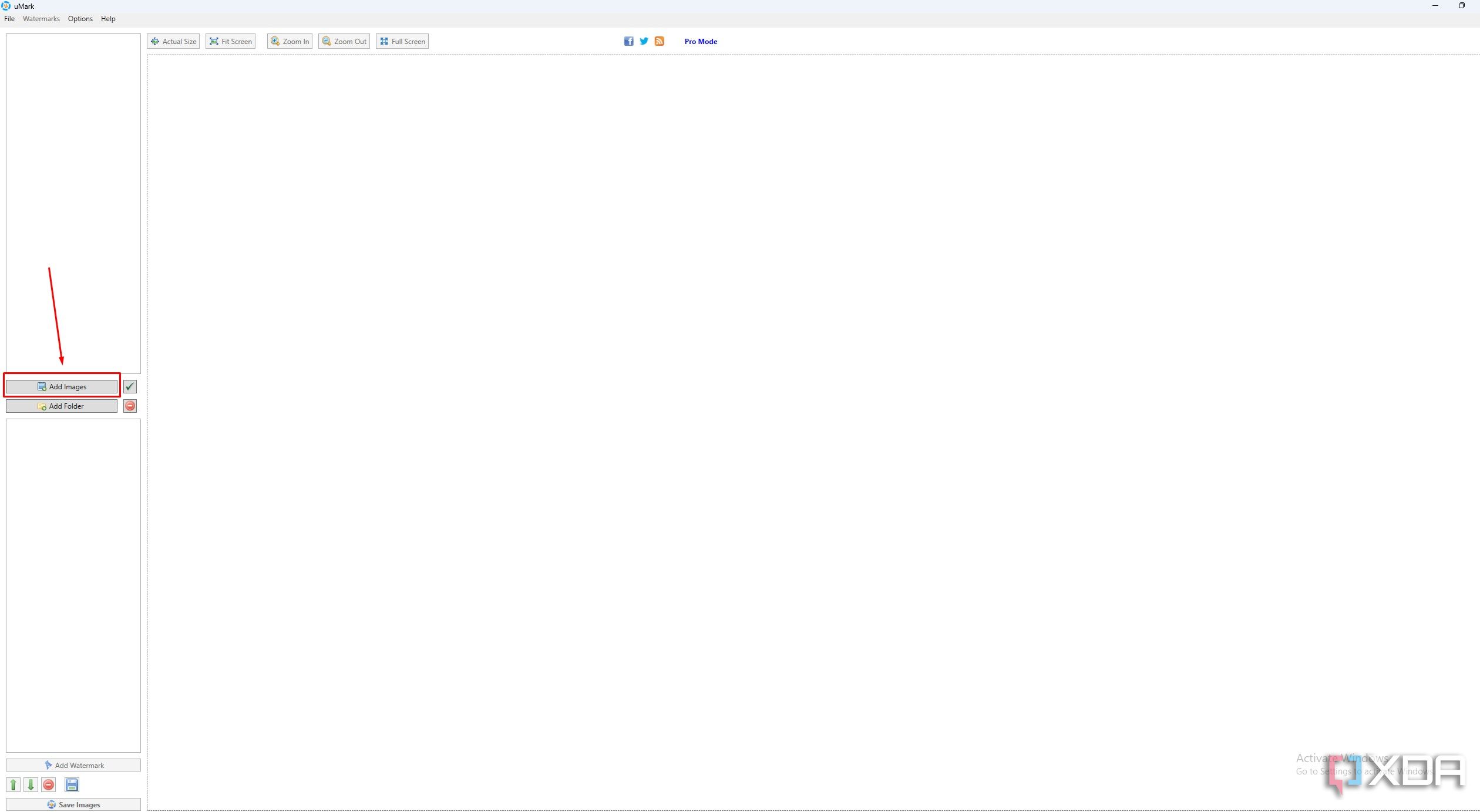
Task: Click the Add Folder button
Action: coord(62,406)
